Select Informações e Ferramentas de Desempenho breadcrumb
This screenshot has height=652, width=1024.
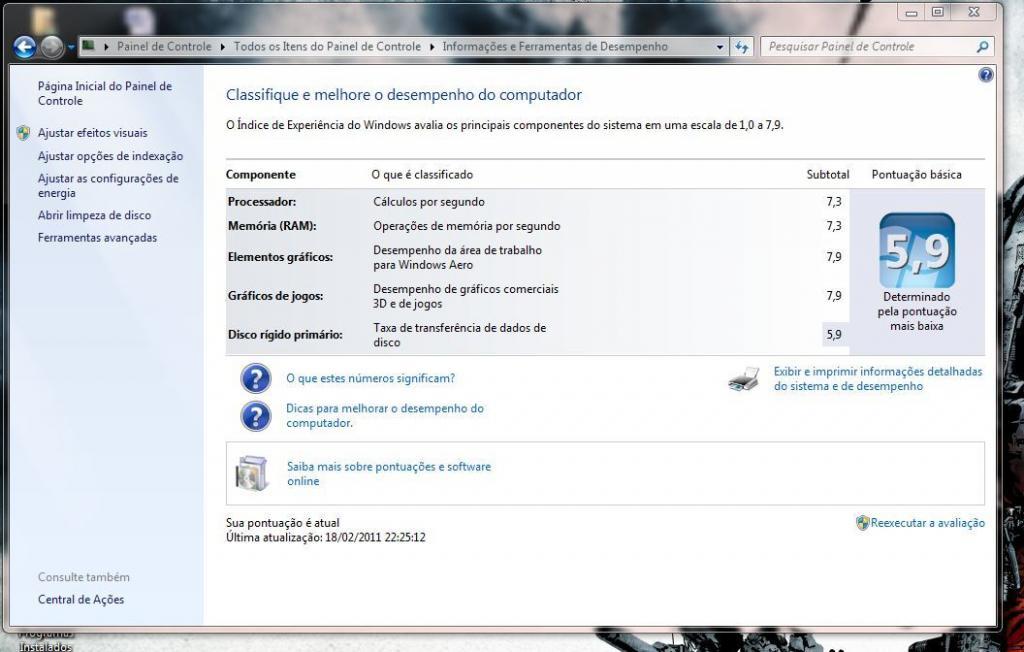(x=555, y=46)
